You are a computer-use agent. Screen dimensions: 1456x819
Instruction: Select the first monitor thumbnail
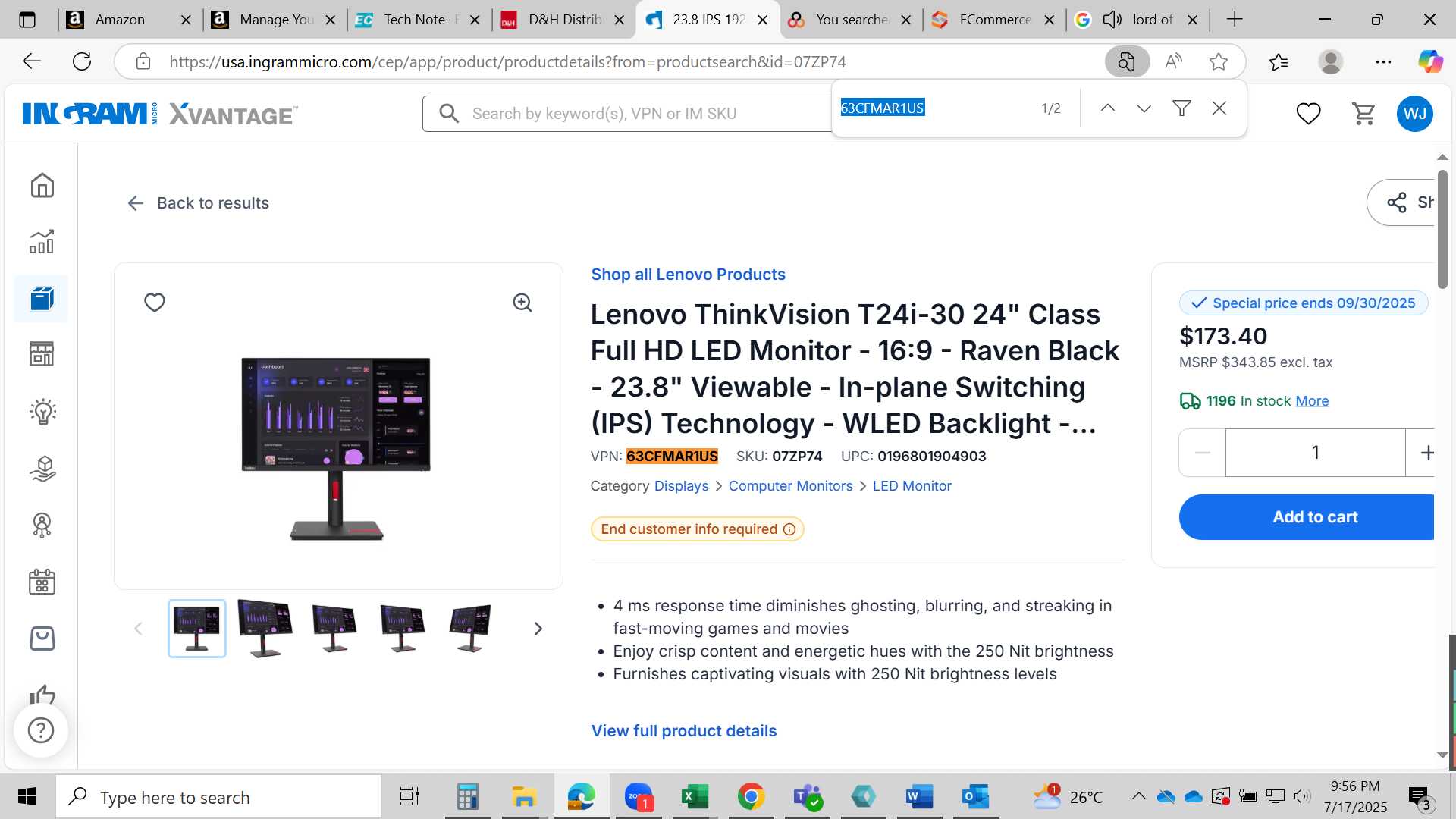(x=197, y=629)
